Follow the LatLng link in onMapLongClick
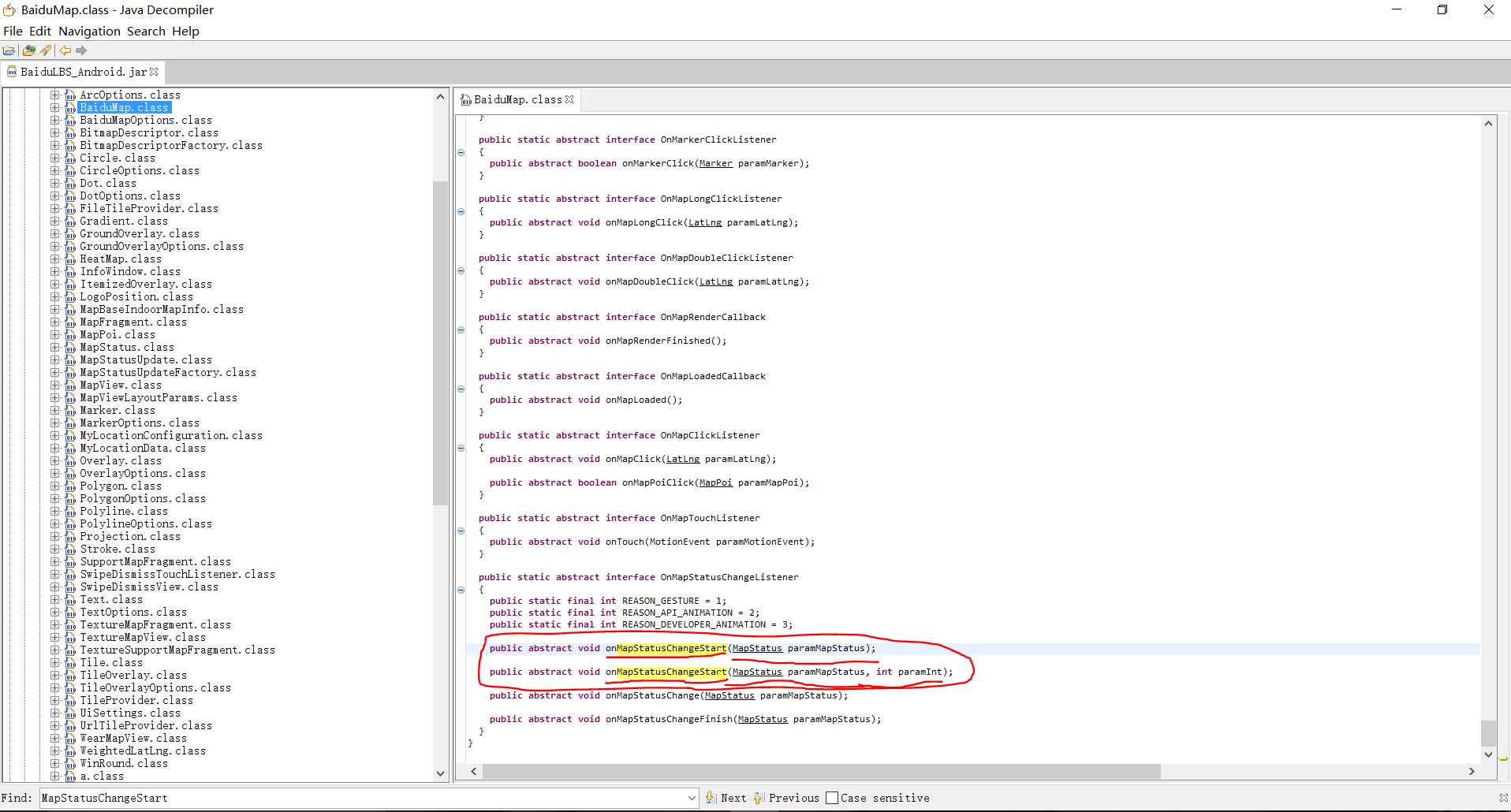Viewport: 1511px width, 812px height. pos(705,223)
